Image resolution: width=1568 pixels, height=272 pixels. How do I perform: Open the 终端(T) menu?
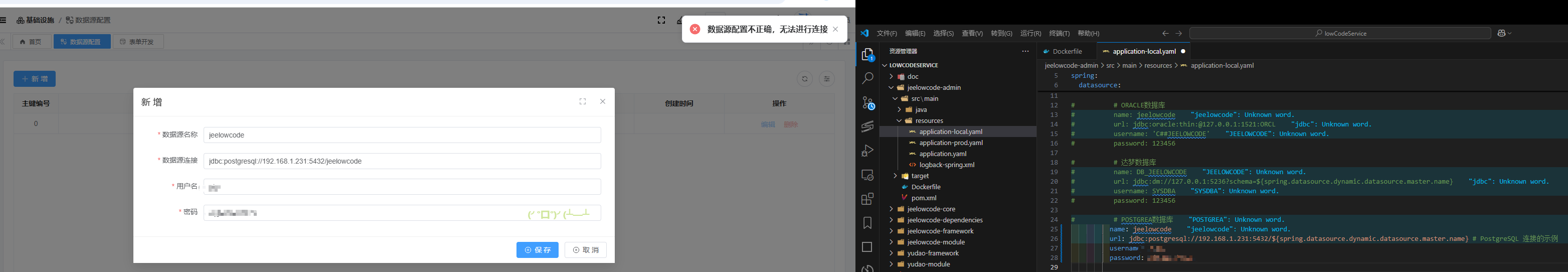[1059, 34]
